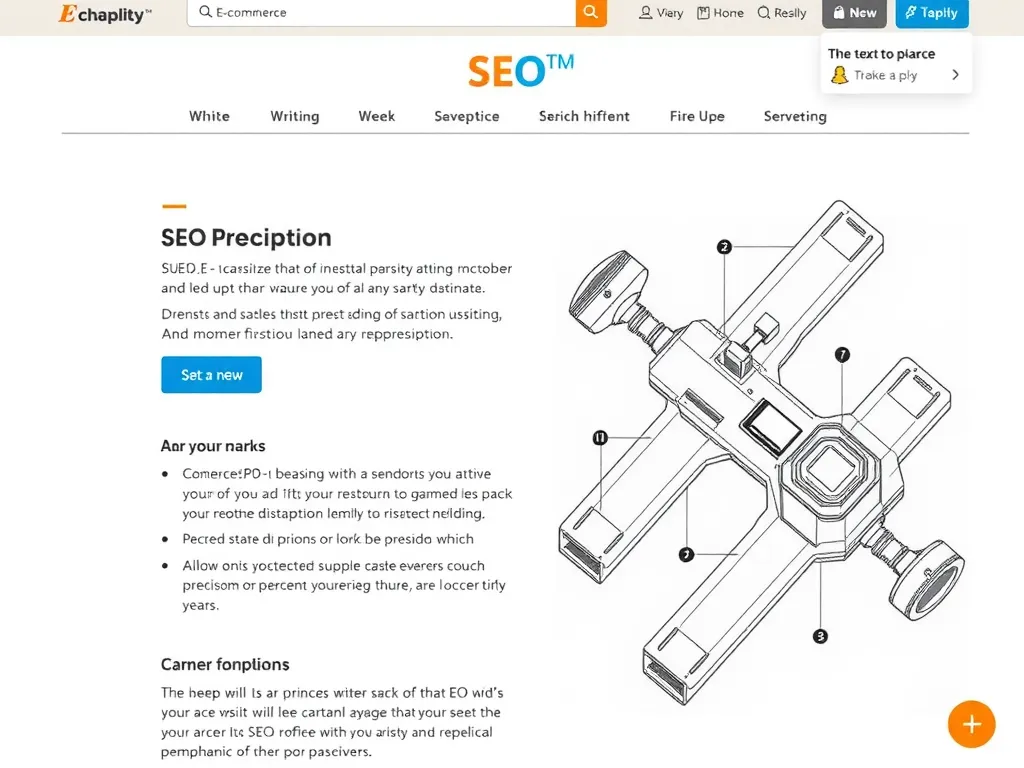Click the Echaplity logo
The height and width of the screenshot is (768, 1024).
(x=102, y=14)
